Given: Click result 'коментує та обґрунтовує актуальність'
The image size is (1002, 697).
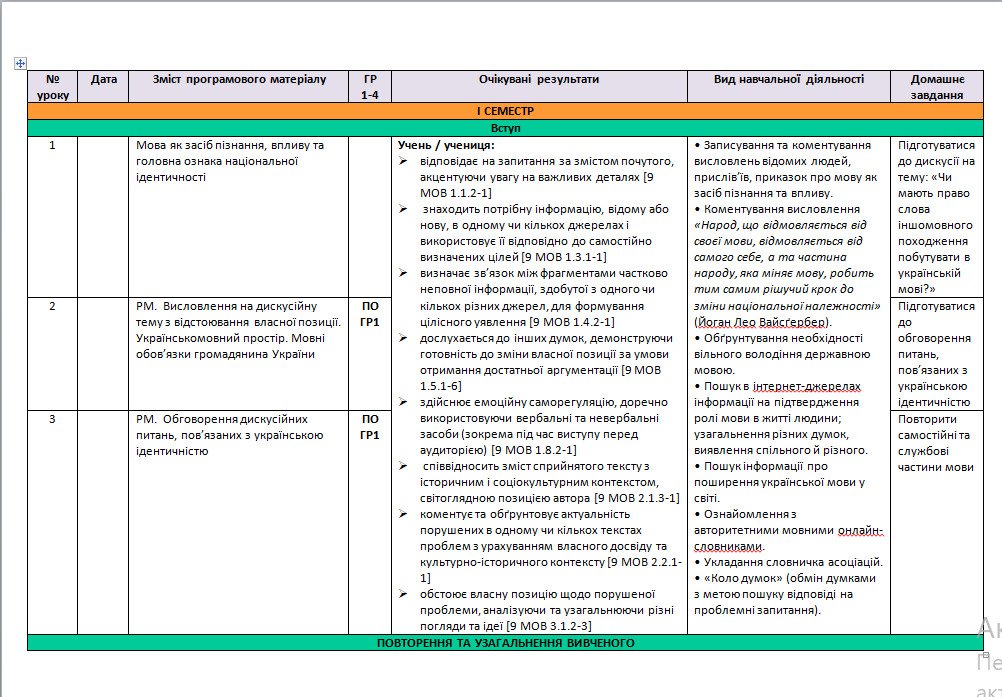Looking at the screenshot, I should [x=551, y=546].
